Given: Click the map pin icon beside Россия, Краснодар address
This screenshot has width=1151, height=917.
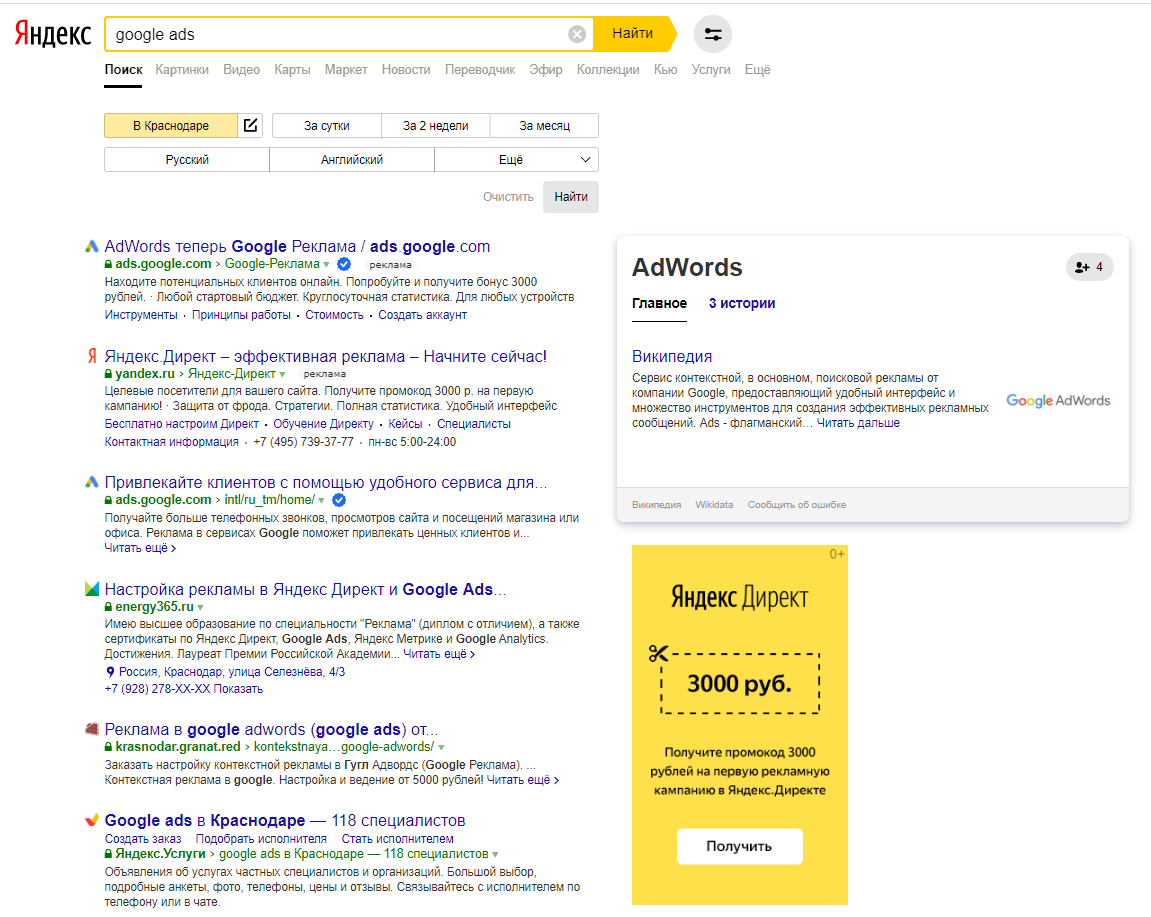Looking at the screenshot, I should (110, 672).
